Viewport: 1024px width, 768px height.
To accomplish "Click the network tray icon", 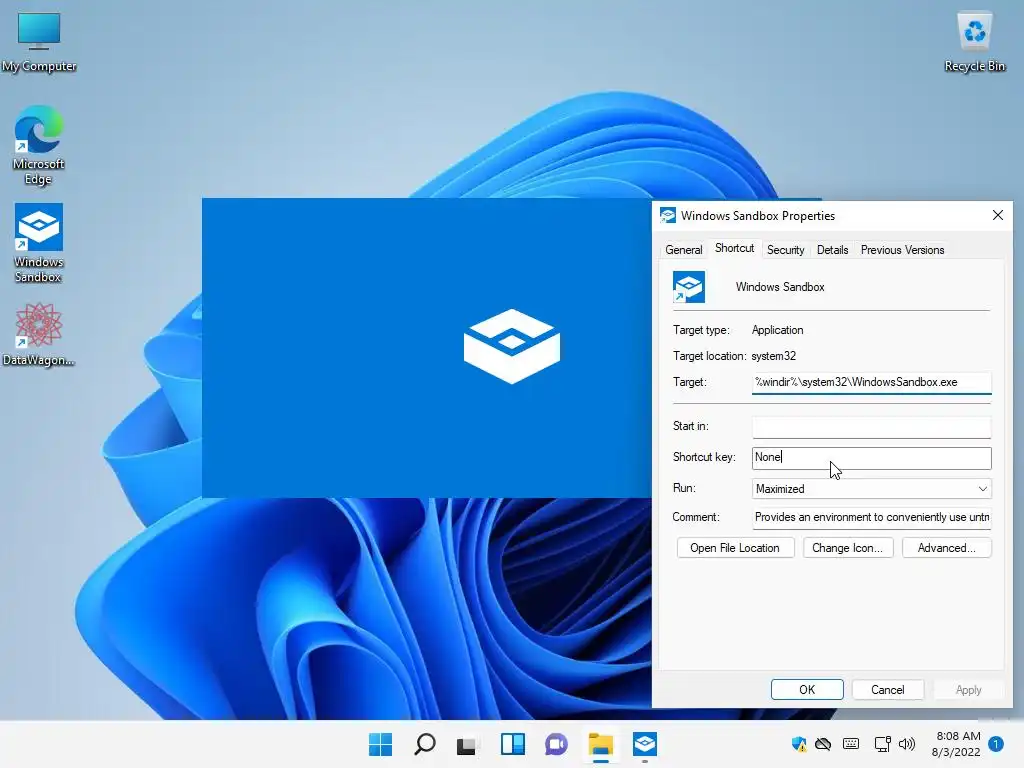I will click(882, 744).
